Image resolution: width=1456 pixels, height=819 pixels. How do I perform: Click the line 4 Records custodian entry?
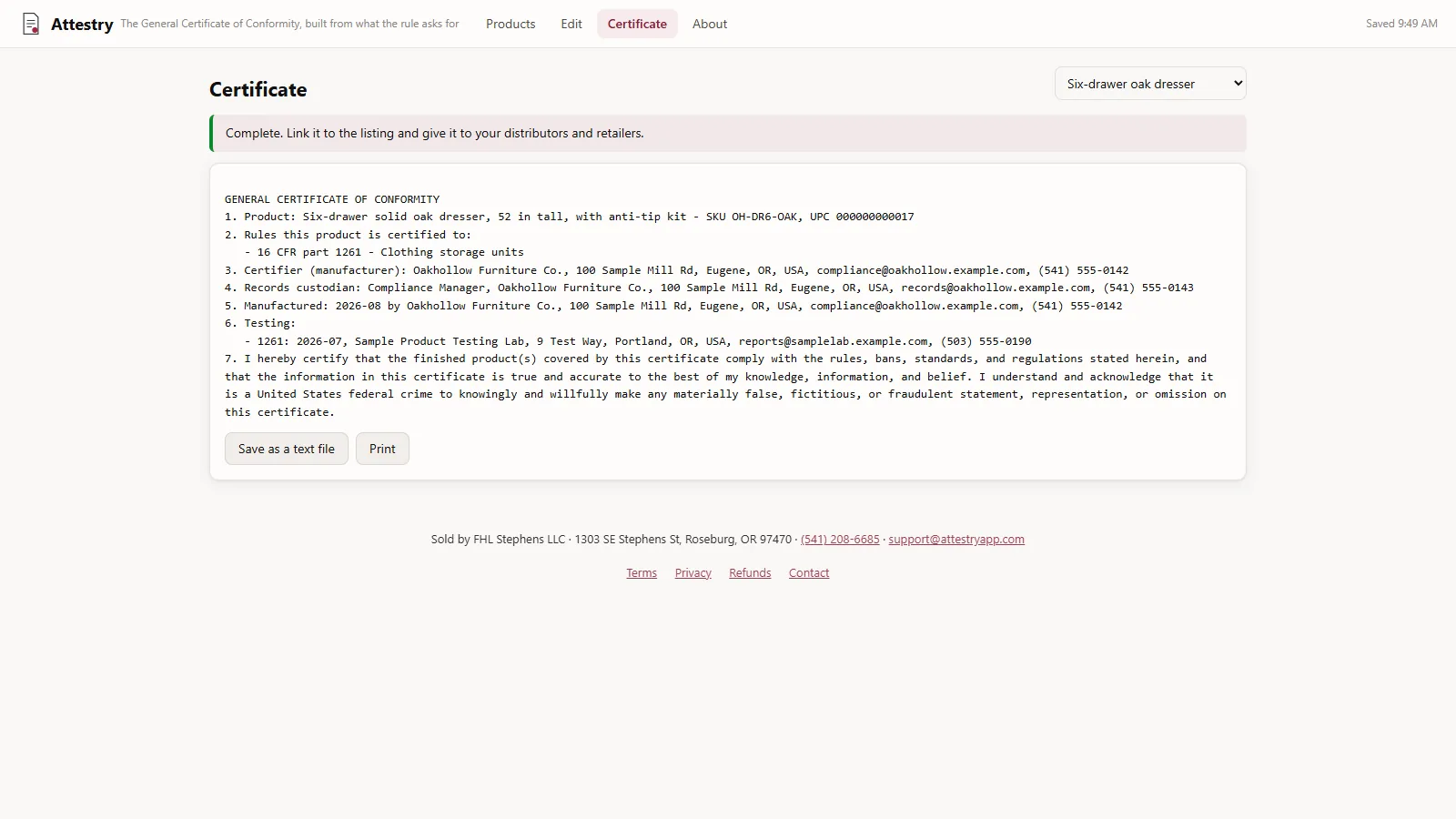click(709, 288)
